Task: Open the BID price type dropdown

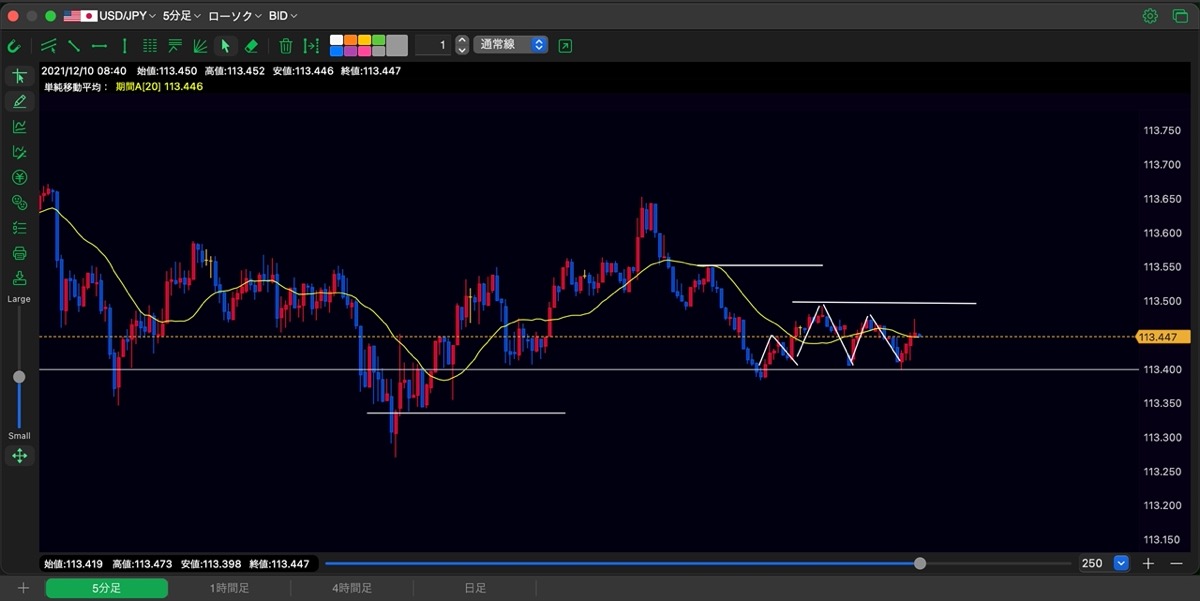Action: pos(283,16)
